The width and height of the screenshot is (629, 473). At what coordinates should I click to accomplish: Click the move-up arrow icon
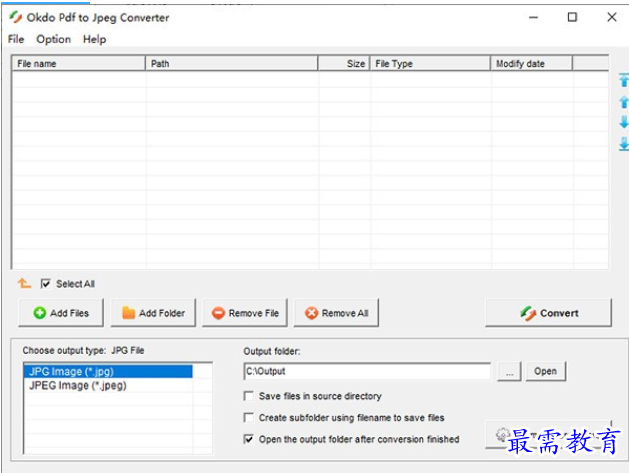624,102
